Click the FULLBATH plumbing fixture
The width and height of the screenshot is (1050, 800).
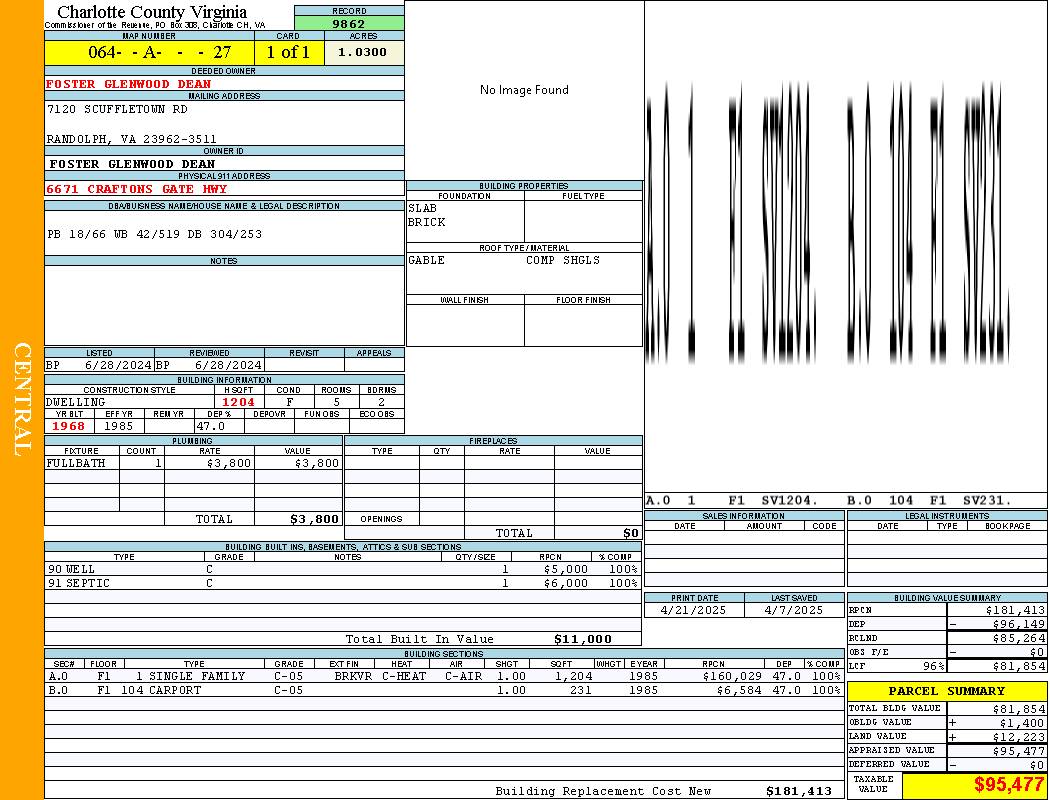[x=76, y=463]
